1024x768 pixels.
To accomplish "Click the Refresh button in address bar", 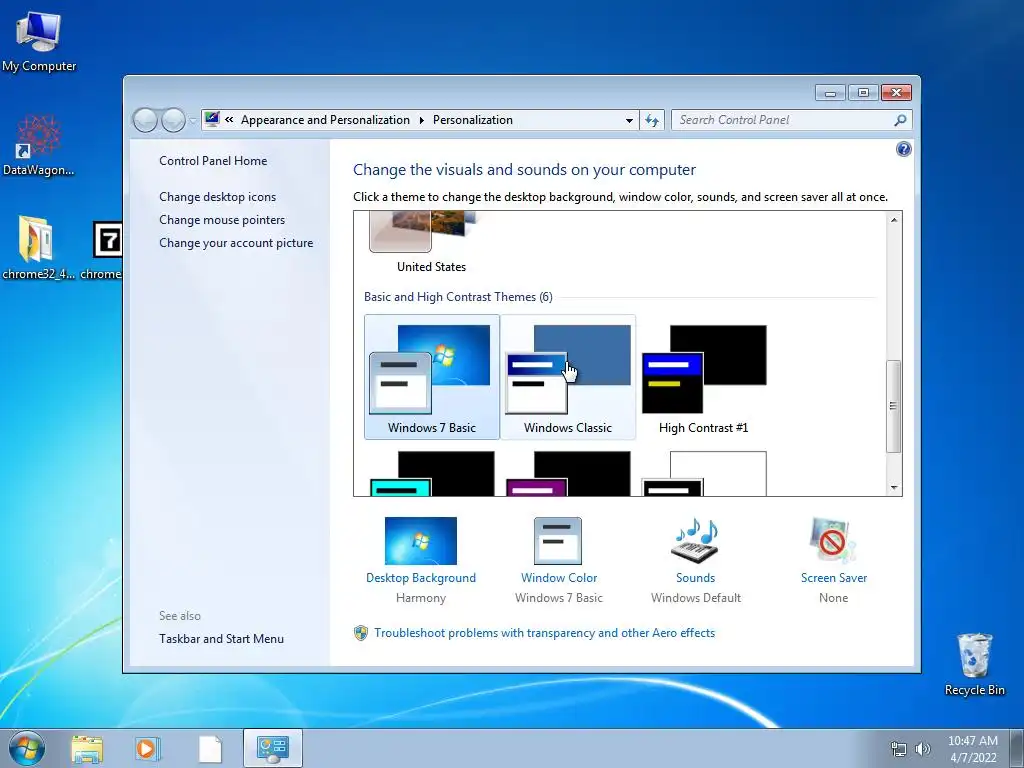I will point(652,120).
